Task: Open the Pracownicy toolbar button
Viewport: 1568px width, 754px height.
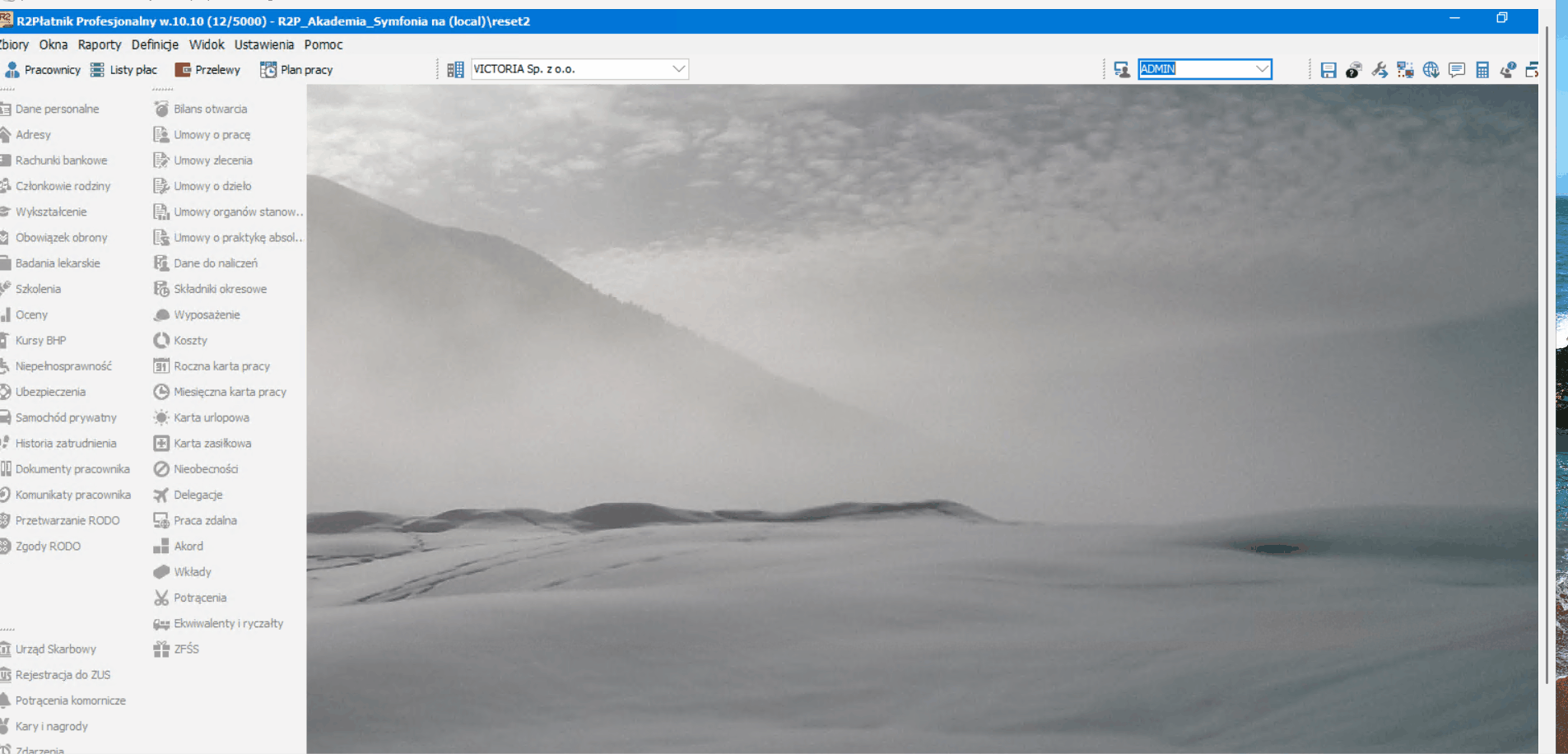Action: pos(43,70)
